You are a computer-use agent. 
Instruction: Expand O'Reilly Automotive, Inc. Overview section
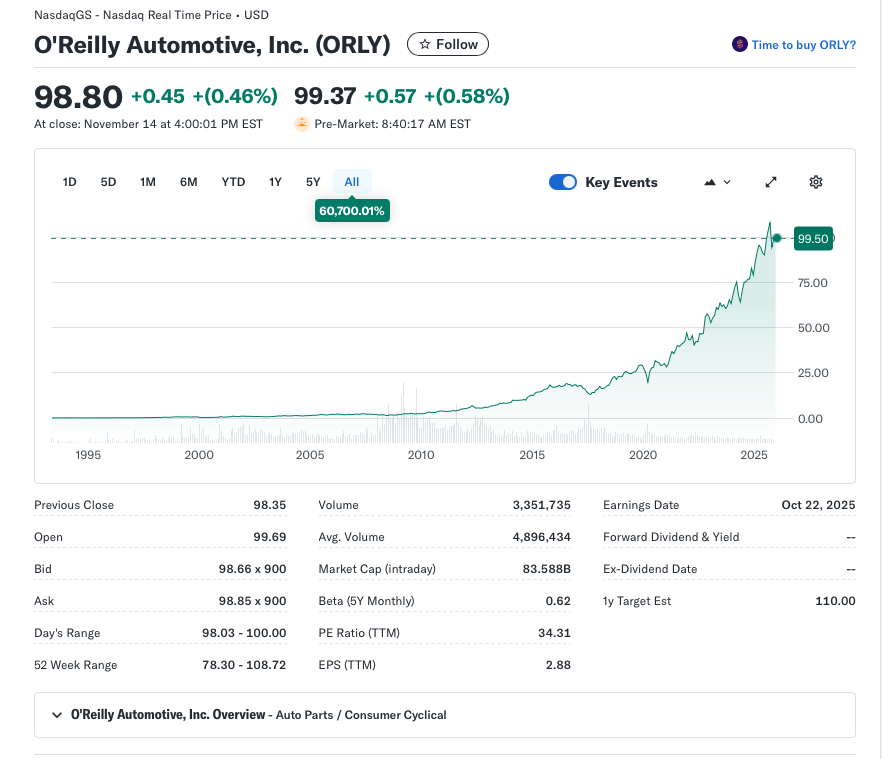[56, 715]
